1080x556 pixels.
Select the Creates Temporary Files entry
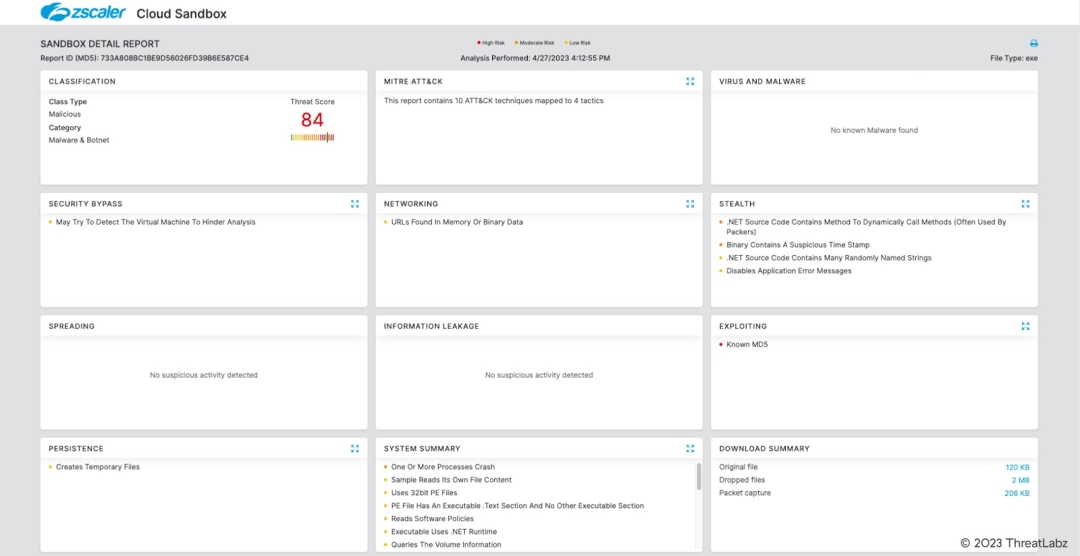pyautogui.click(x=97, y=467)
